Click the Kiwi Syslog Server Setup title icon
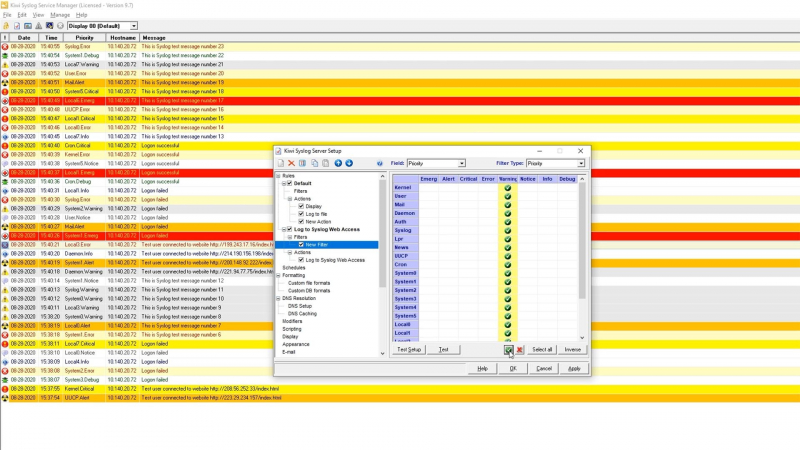Viewport: 800px width, 450px height. 279,151
